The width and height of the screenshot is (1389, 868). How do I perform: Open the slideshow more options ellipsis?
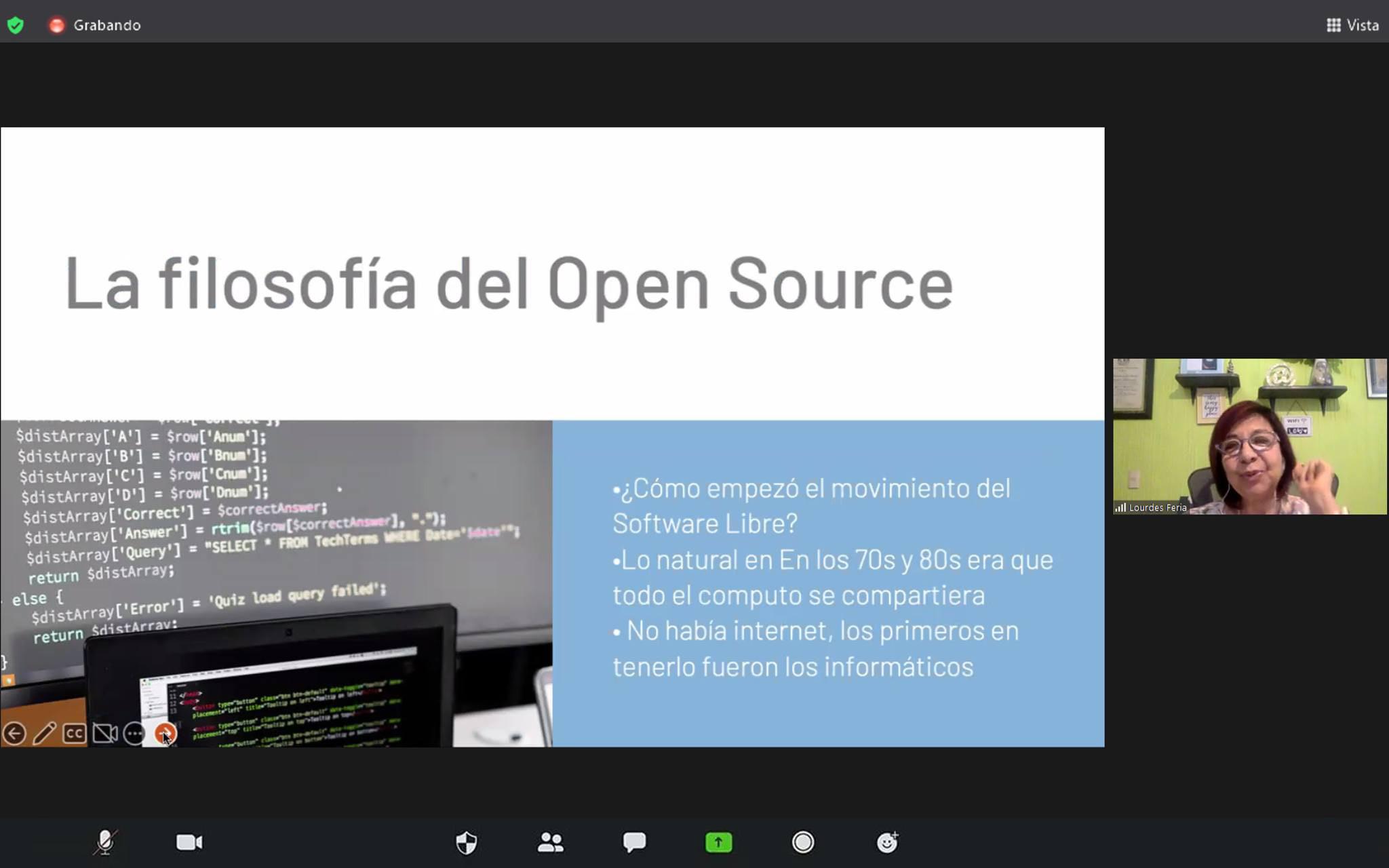134,734
